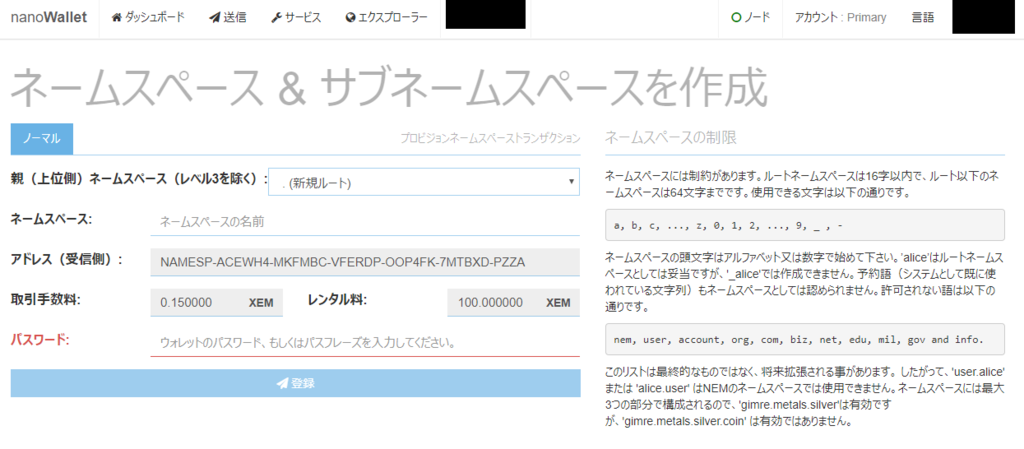Open the 送信 page

pyautogui.click(x=227, y=18)
